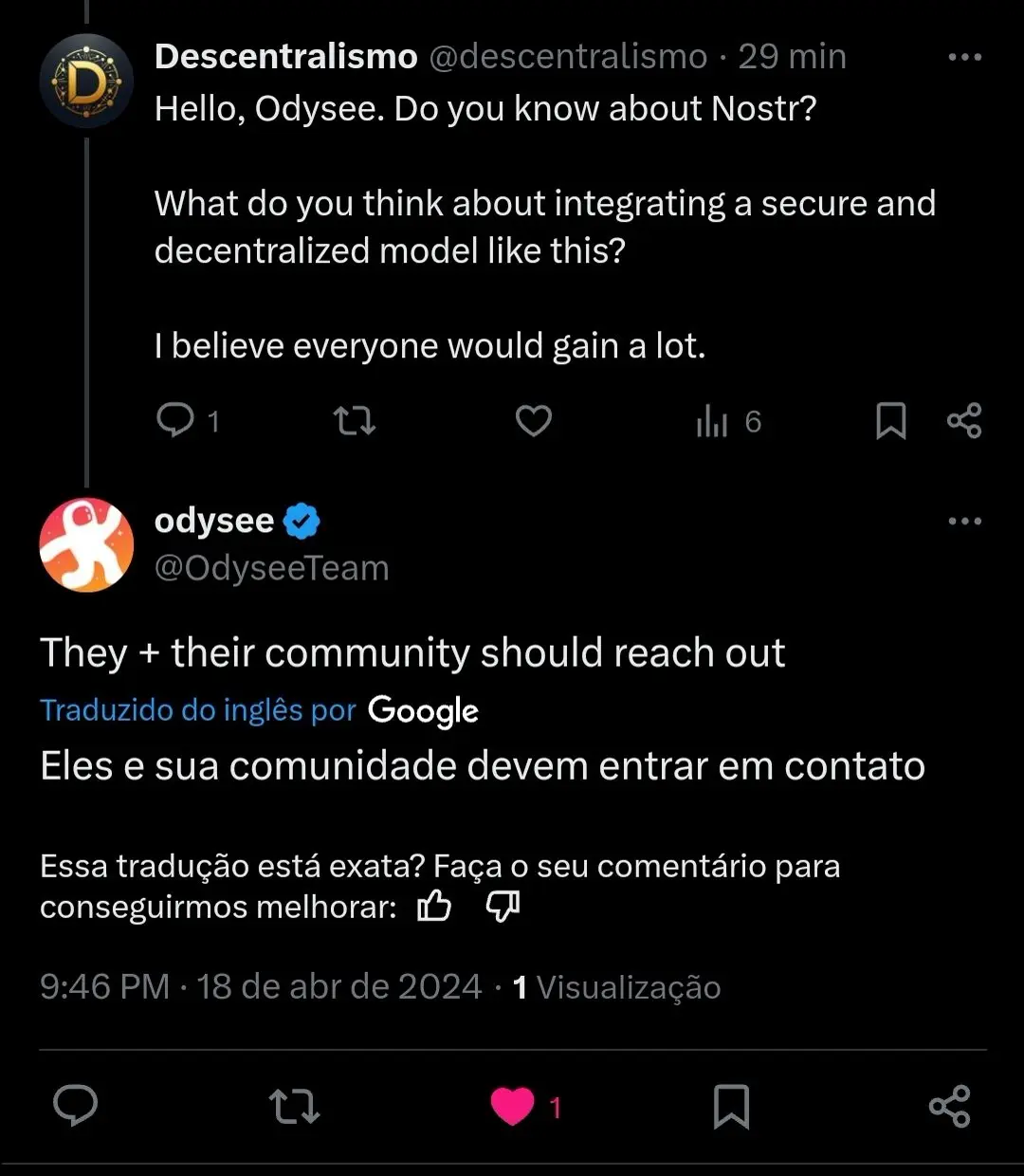Image resolution: width=1024 pixels, height=1176 pixels.
Task: Reply to the Descentralismo tweet
Action: (x=175, y=420)
